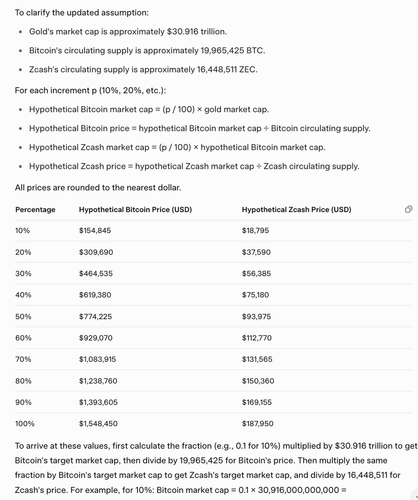This screenshot has height=500, width=418.
Task: Click the Hypothetical Zcash Price (USD) header
Action: (x=296, y=210)
